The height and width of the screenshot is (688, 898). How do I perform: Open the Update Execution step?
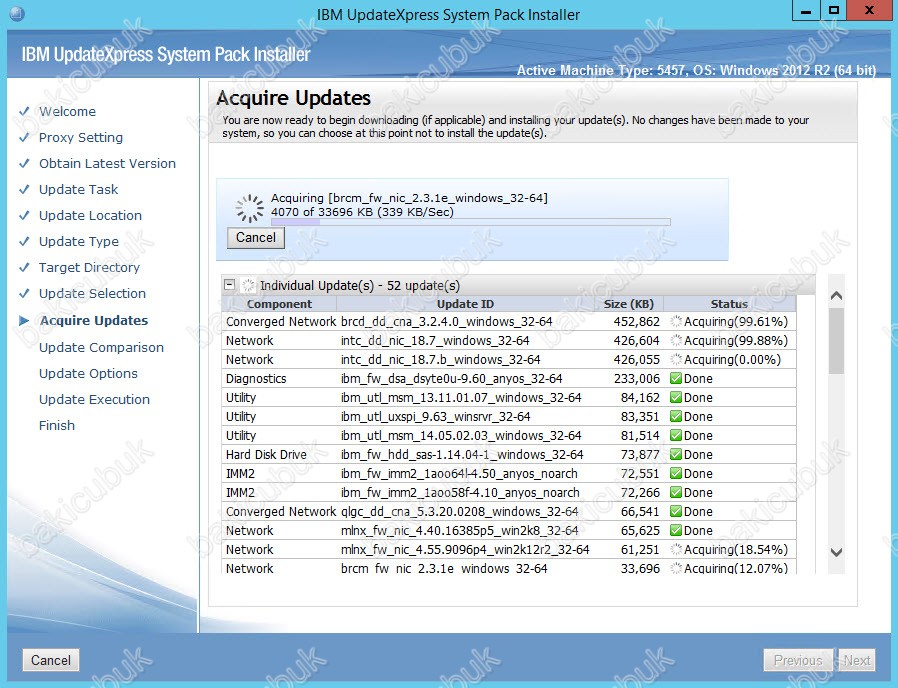pos(94,399)
